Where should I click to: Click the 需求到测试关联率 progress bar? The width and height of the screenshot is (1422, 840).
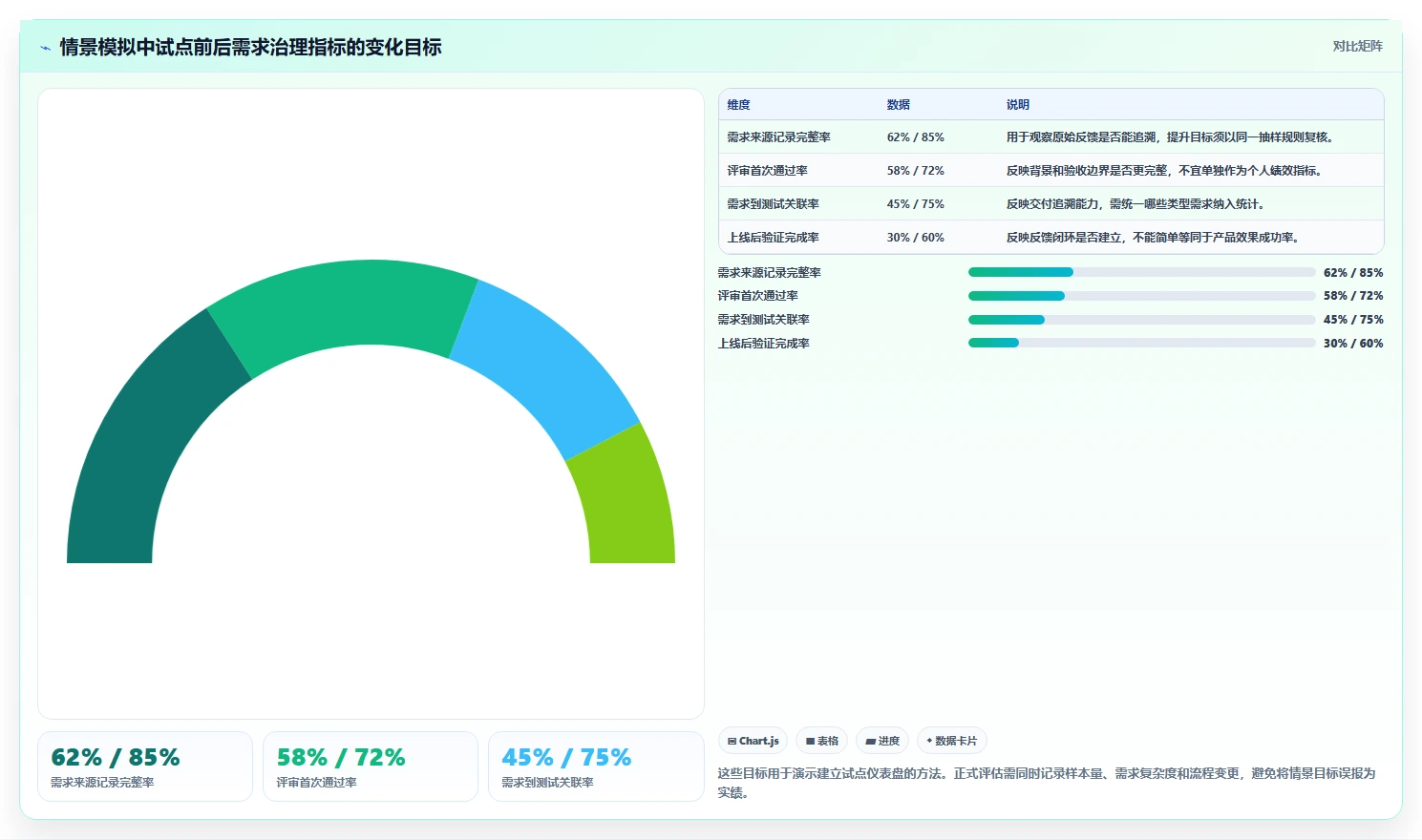point(1142,320)
